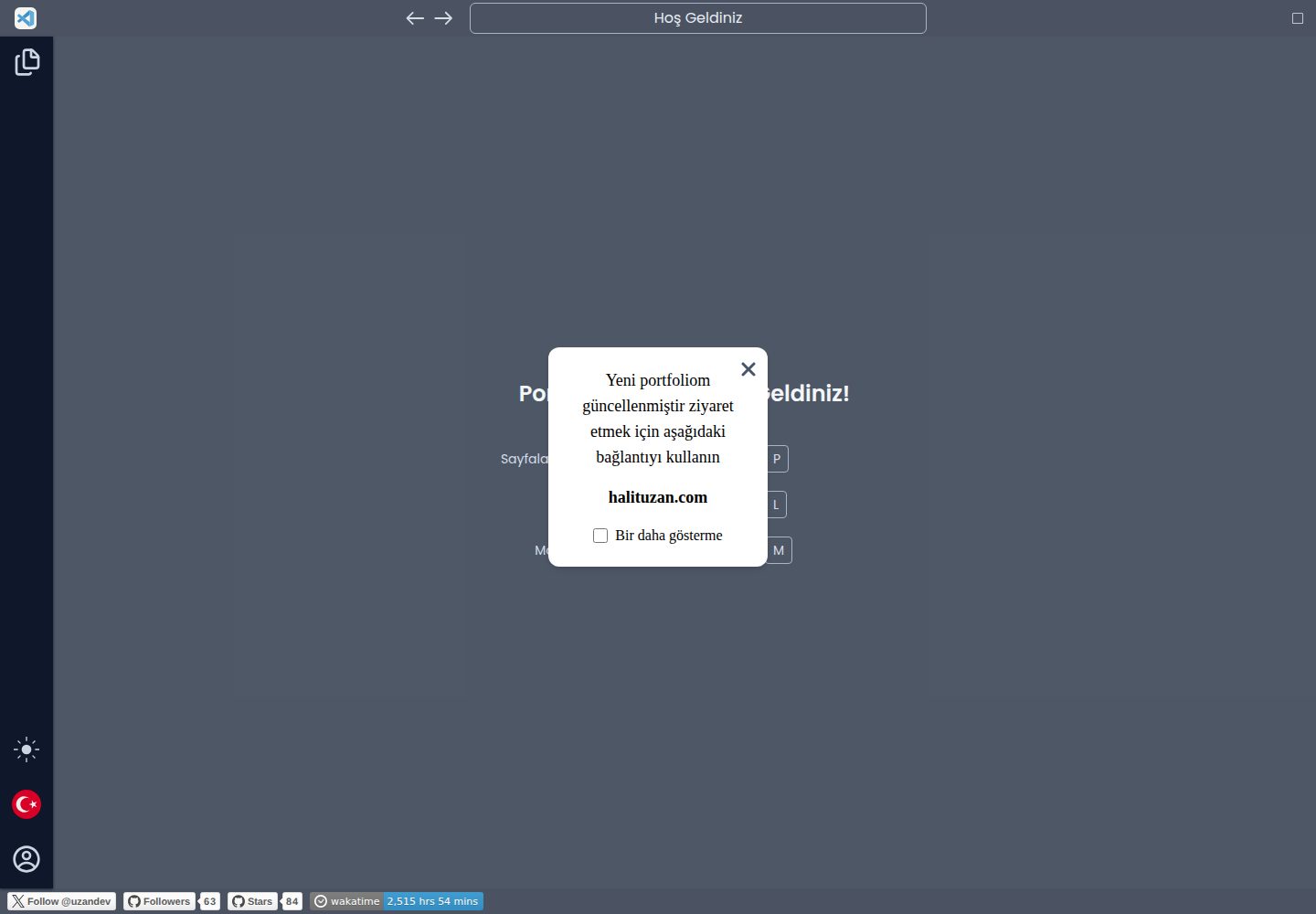Open the user profile icon
Image resolution: width=1316 pixels, height=914 pixels.
point(27,859)
